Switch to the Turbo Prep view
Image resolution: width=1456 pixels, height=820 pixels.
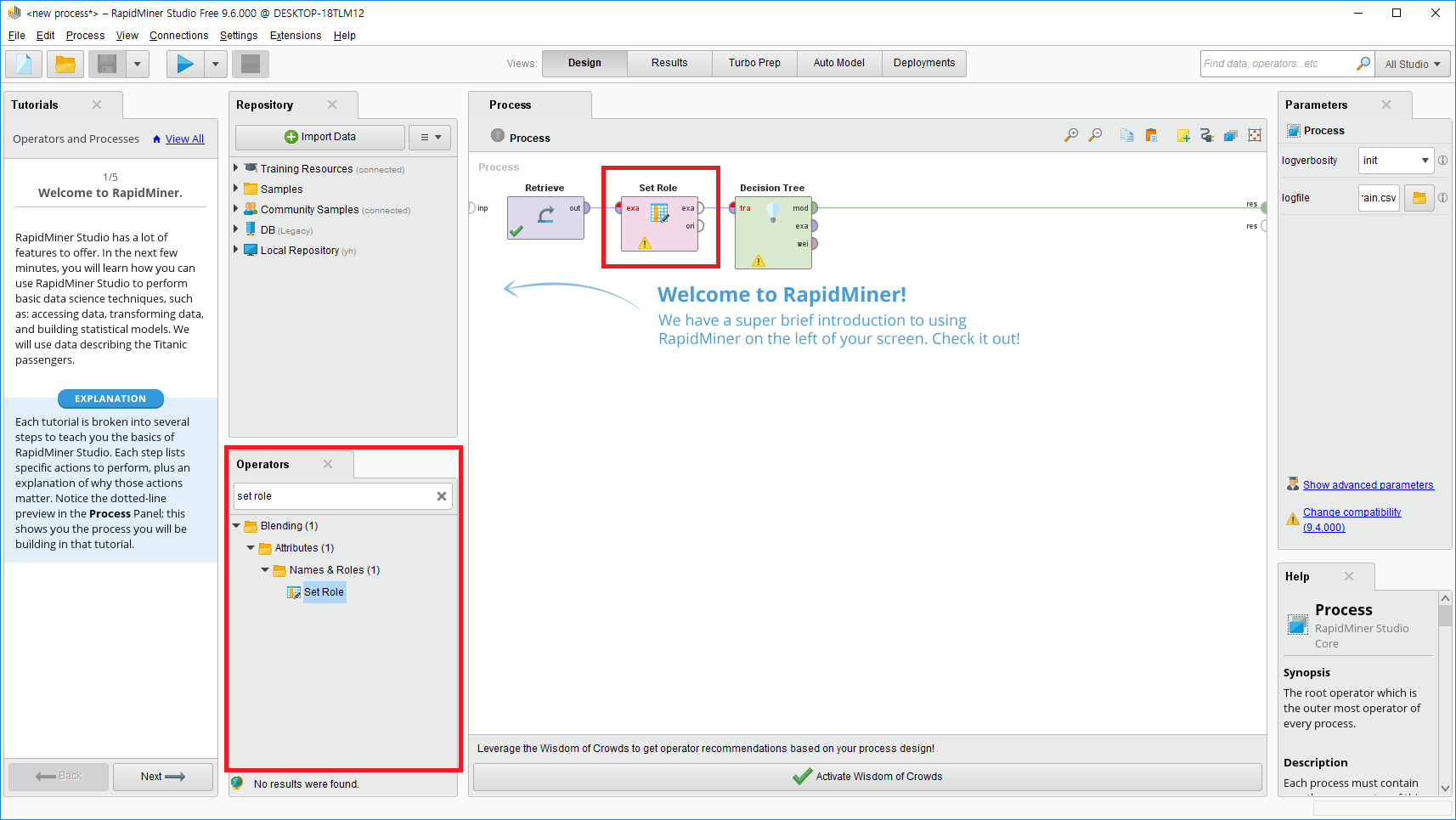click(754, 63)
